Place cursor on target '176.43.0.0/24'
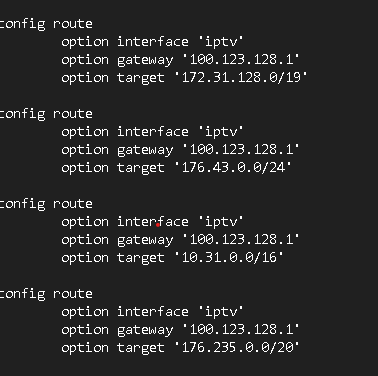 point(233,167)
